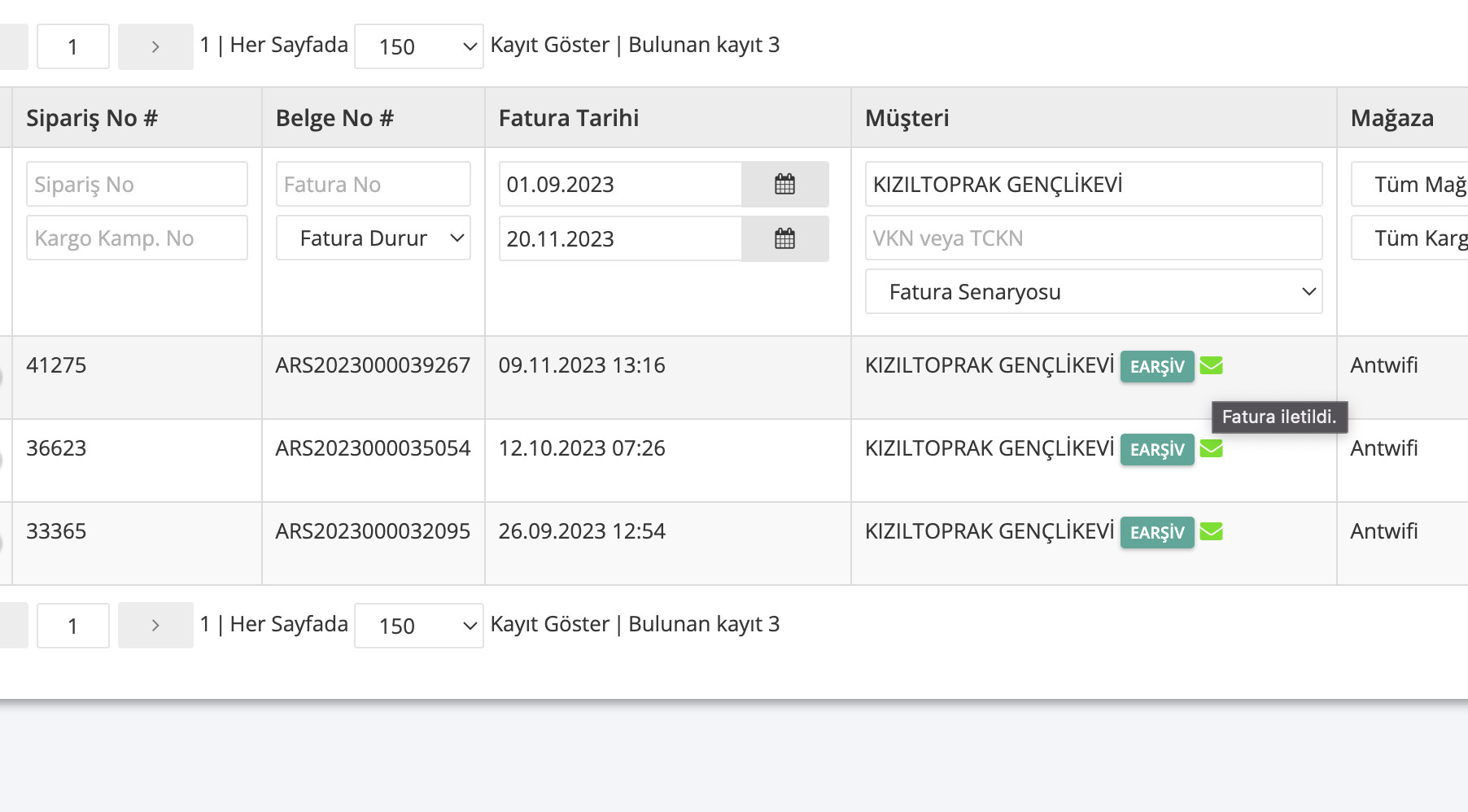Go to next page using bottom arrow
This screenshot has width=1468, height=812.
click(x=155, y=626)
